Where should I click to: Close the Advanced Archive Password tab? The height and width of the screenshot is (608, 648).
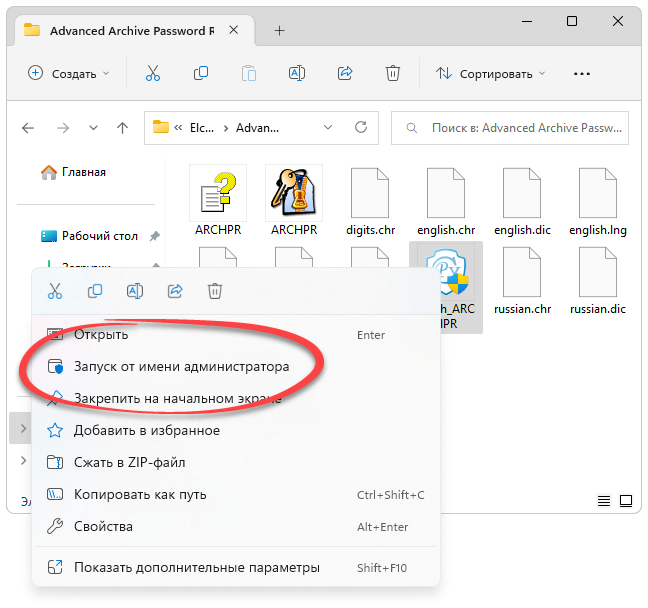233,30
